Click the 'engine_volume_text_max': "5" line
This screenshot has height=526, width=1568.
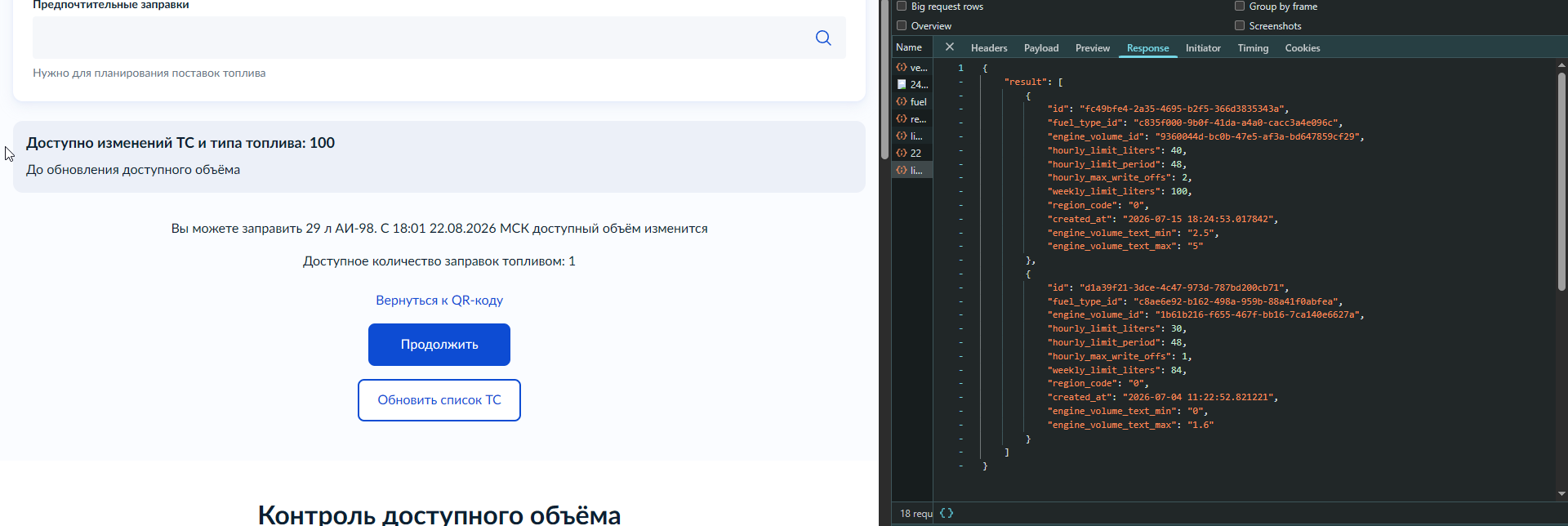pyautogui.click(x=1125, y=246)
